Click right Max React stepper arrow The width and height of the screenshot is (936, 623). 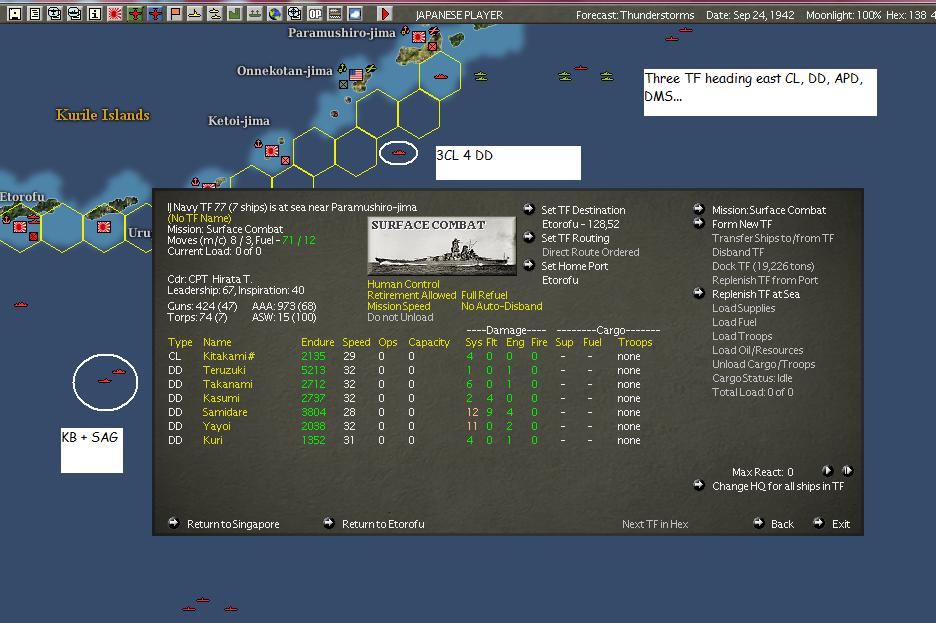847,471
